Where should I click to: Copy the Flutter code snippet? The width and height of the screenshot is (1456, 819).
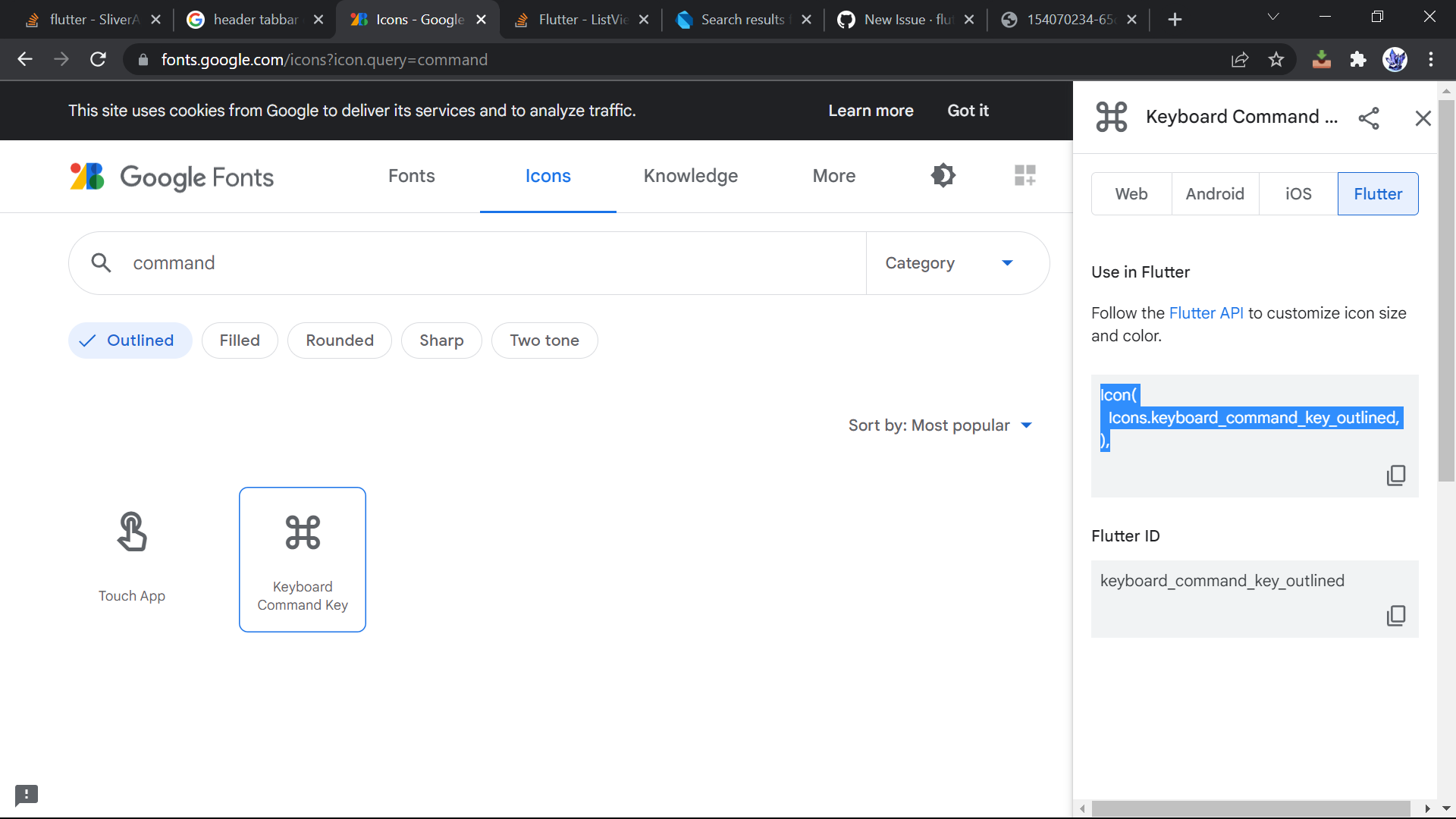[x=1396, y=475]
